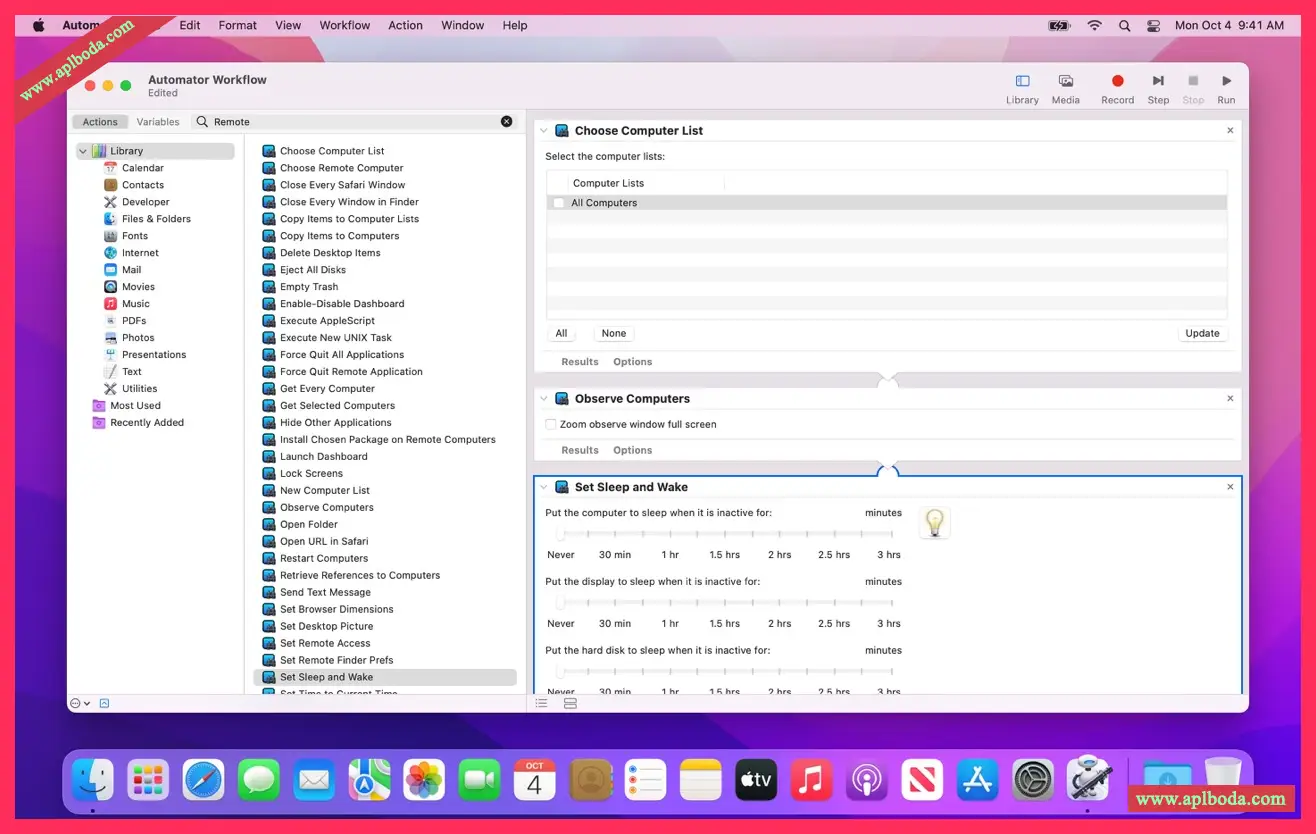The height and width of the screenshot is (834, 1316).
Task: Collapse the Observe Computers action
Action: (544, 399)
